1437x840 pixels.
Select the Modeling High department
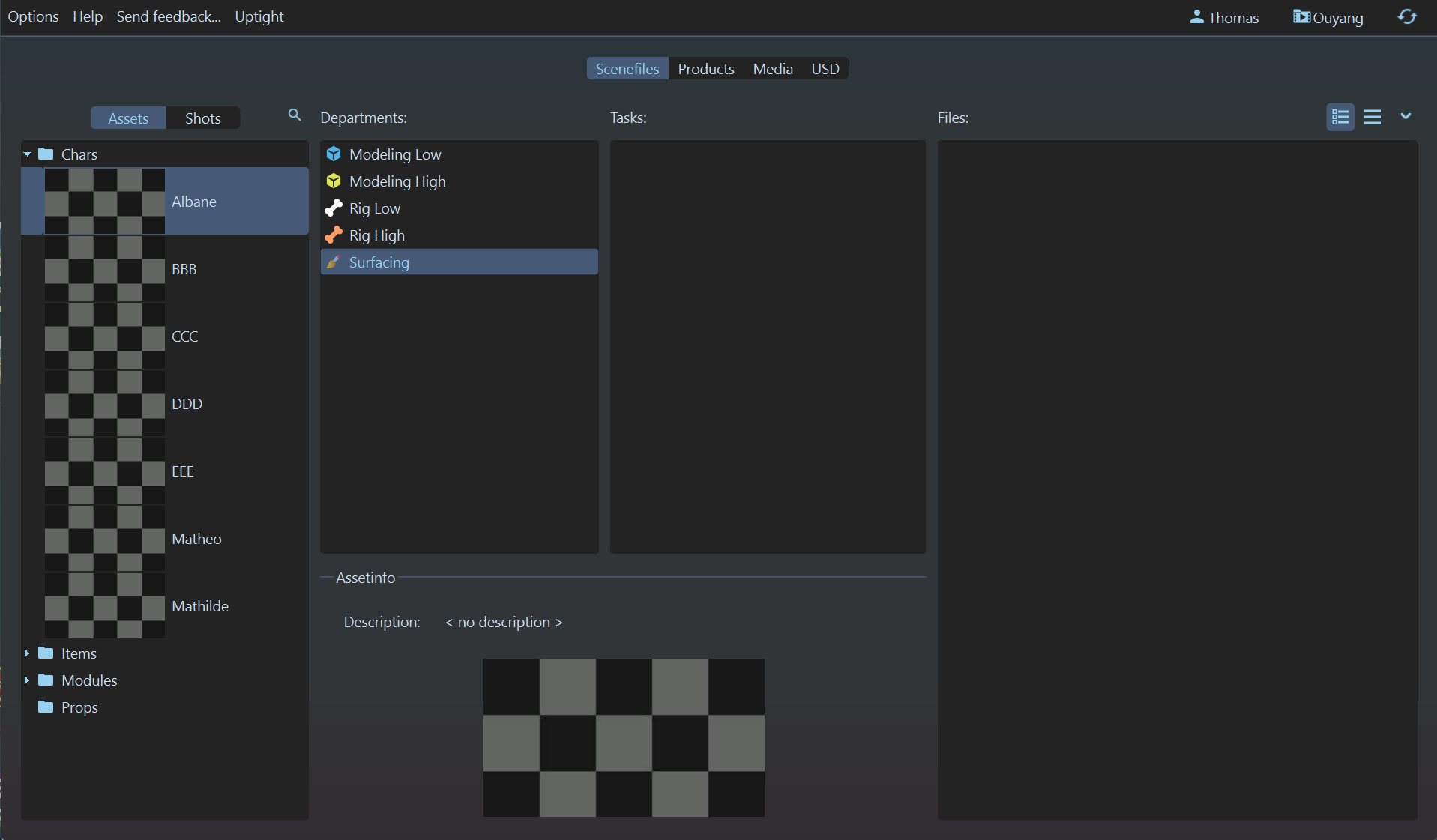pos(397,181)
